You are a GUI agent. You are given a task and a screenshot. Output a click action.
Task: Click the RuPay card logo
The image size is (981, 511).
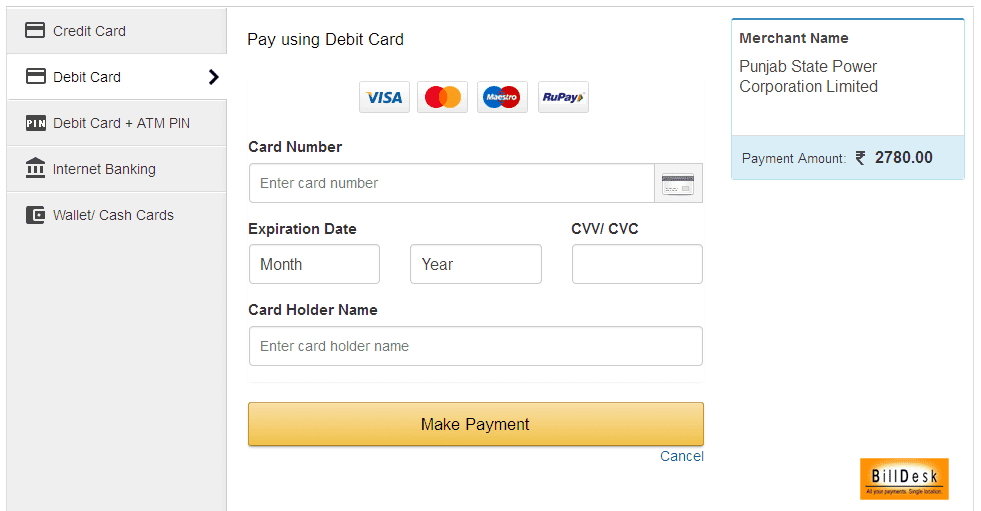tap(563, 97)
